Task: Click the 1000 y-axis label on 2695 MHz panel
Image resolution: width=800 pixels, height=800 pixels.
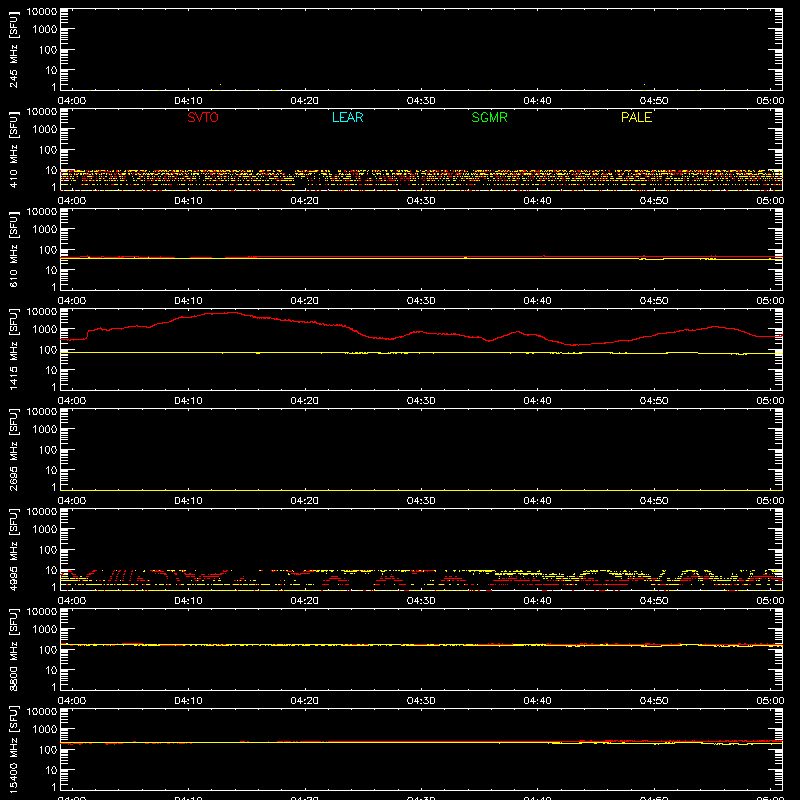Action: (44, 430)
